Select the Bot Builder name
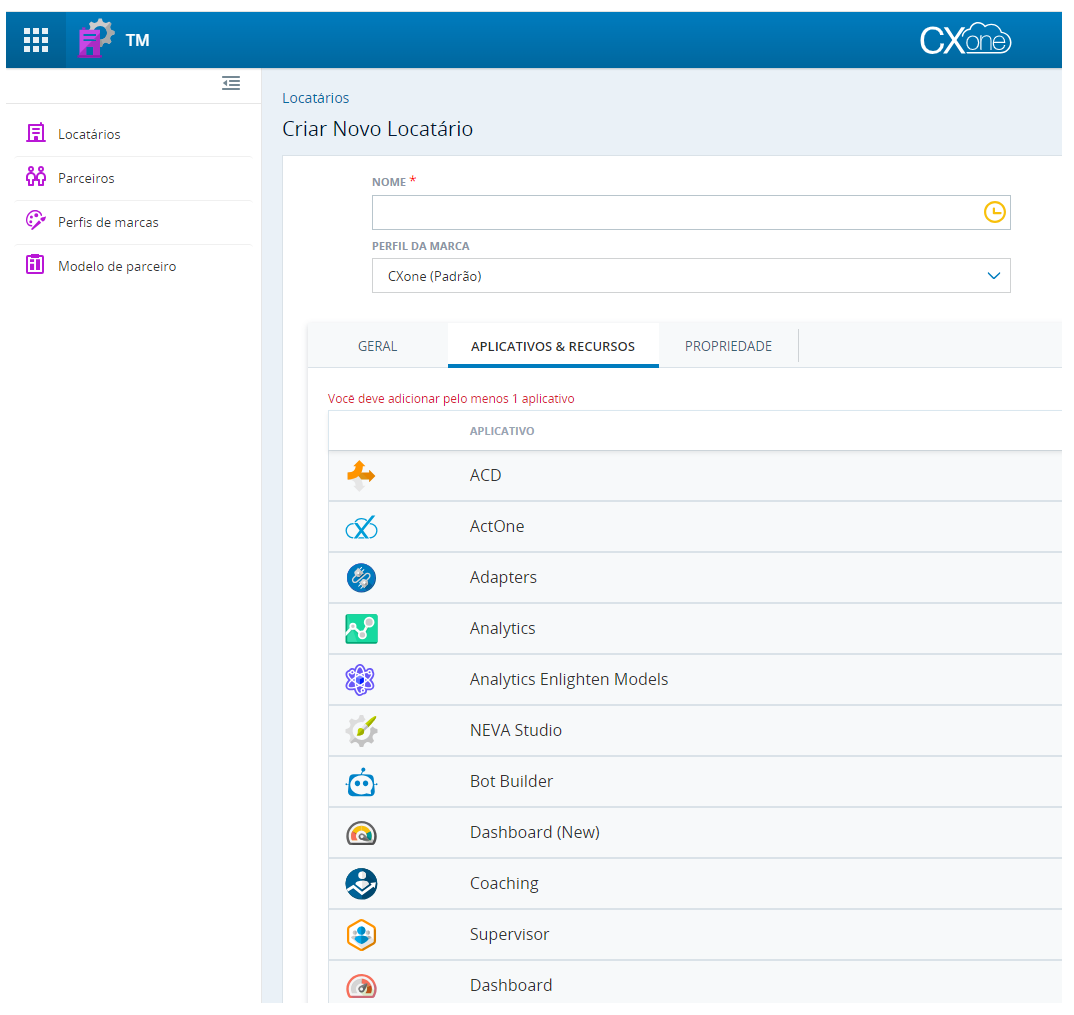The height and width of the screenshot is (1015, 1074). click(512, 781)
